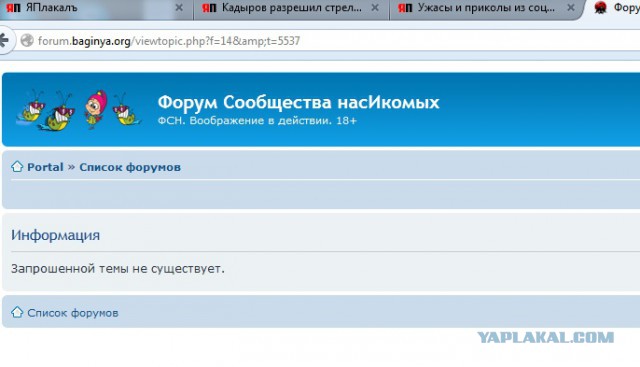Click the ЯП favicon on the Кадыров tab
This screenshot has height=367, width=640.
click(209, 8)
